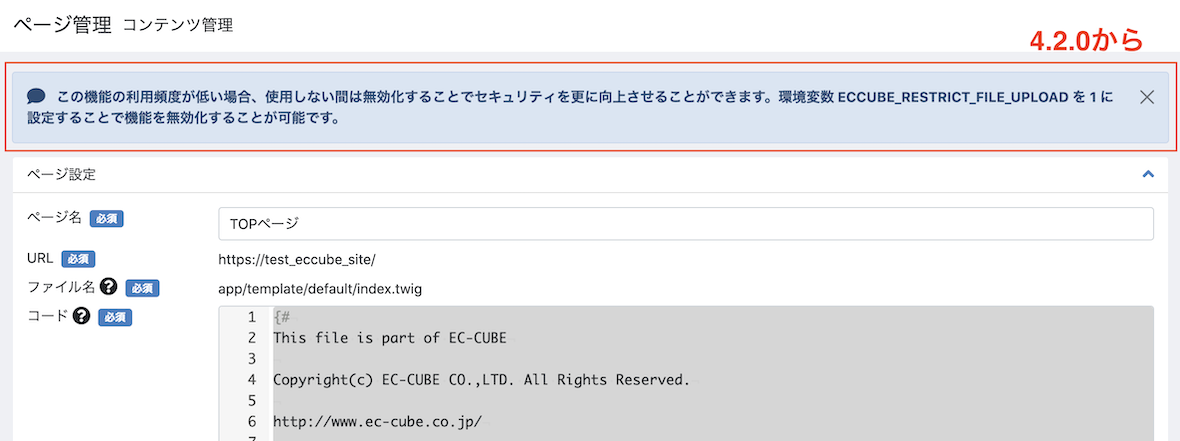The height and width of the screenshot is (441, 1180).
Task: Click the 必須 badge beside URL
Action: tap(78, 259)
